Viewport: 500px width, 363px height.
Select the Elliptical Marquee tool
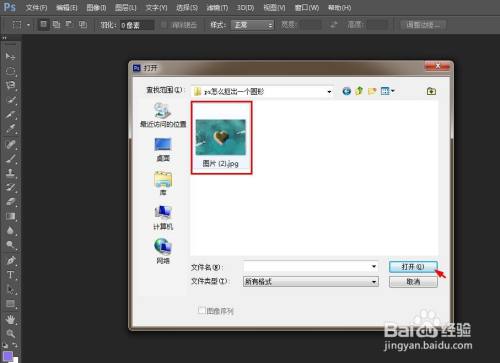point(10,71)
